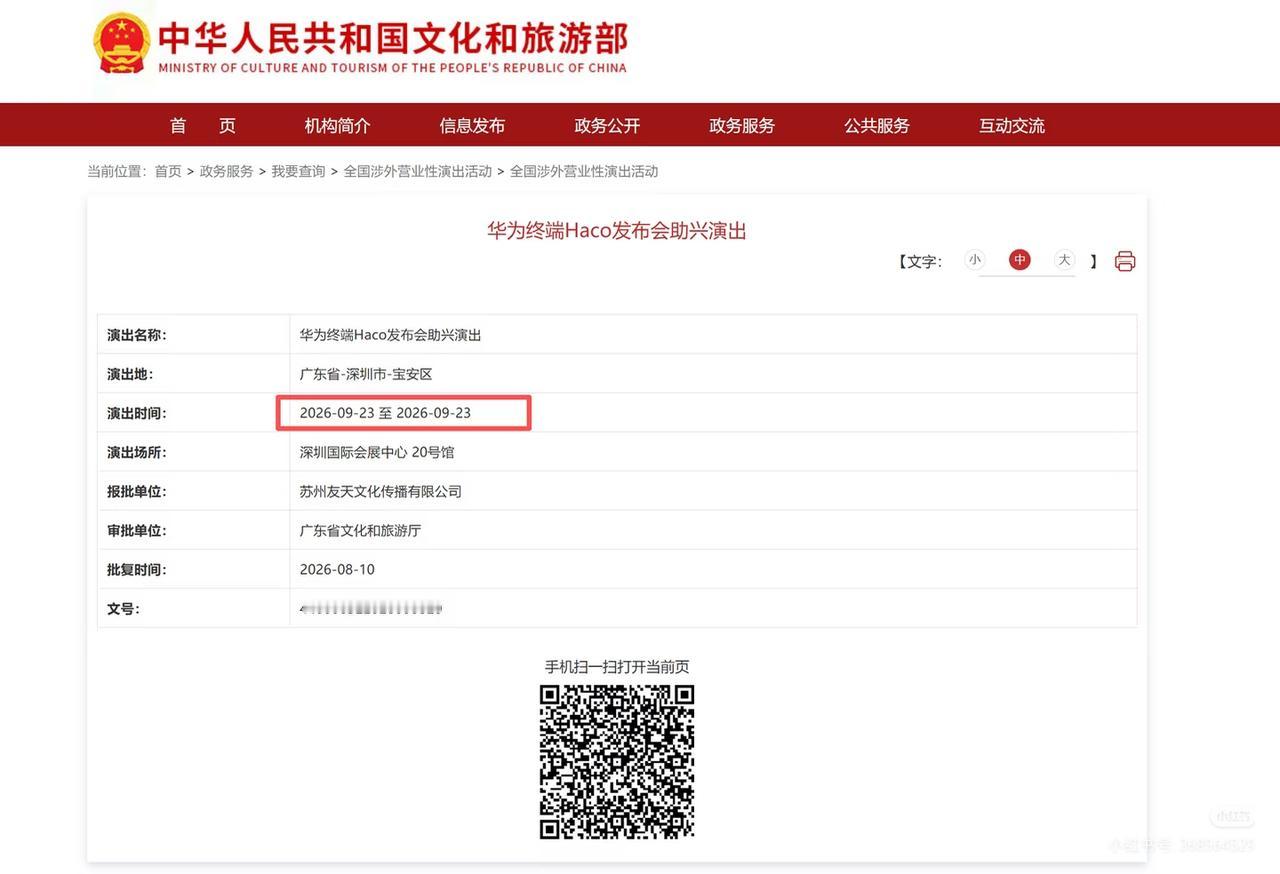
Task: Open 互动交流 navigation item
Action: [x=1012, y=125]
